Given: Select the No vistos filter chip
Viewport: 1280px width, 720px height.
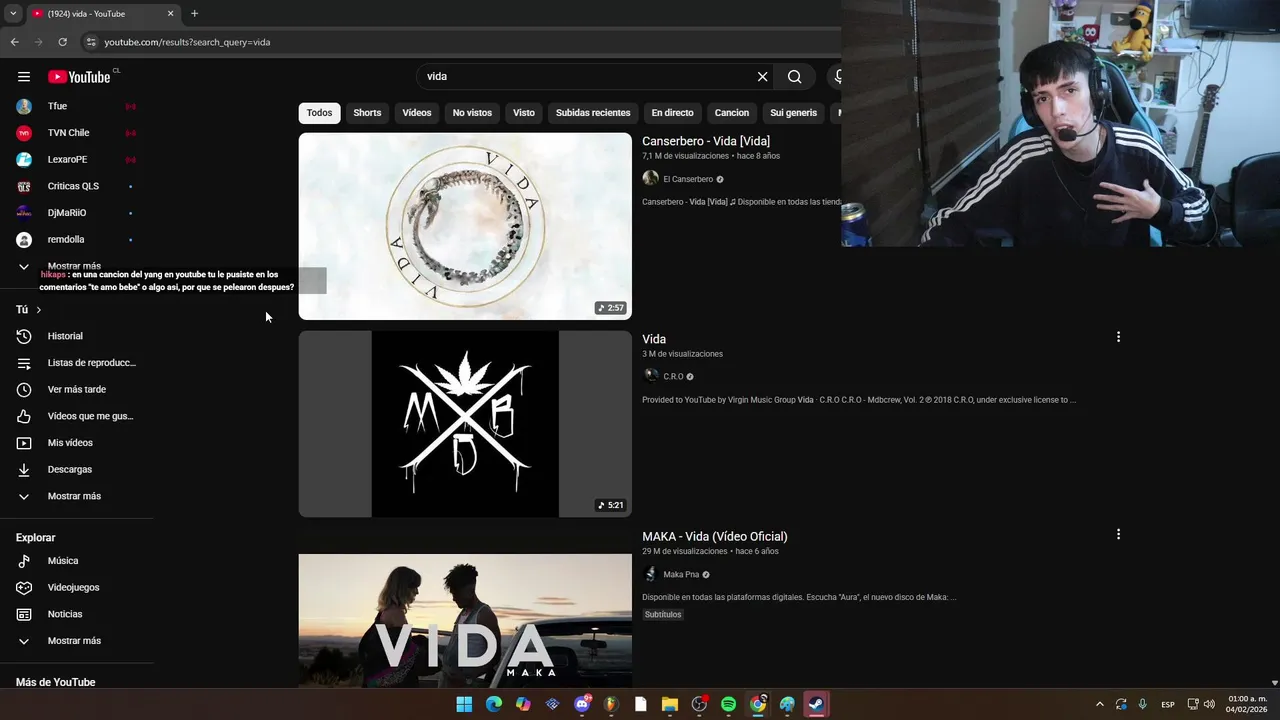Looking at the screenshot, I should tap(472, 113).
